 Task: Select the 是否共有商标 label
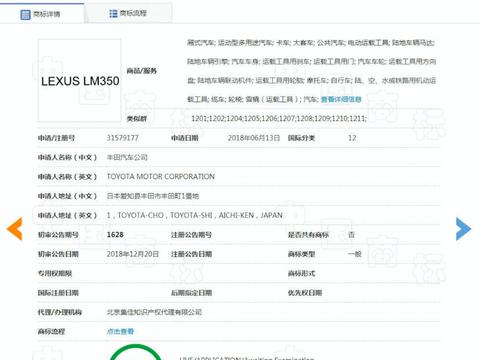[308, 235]
